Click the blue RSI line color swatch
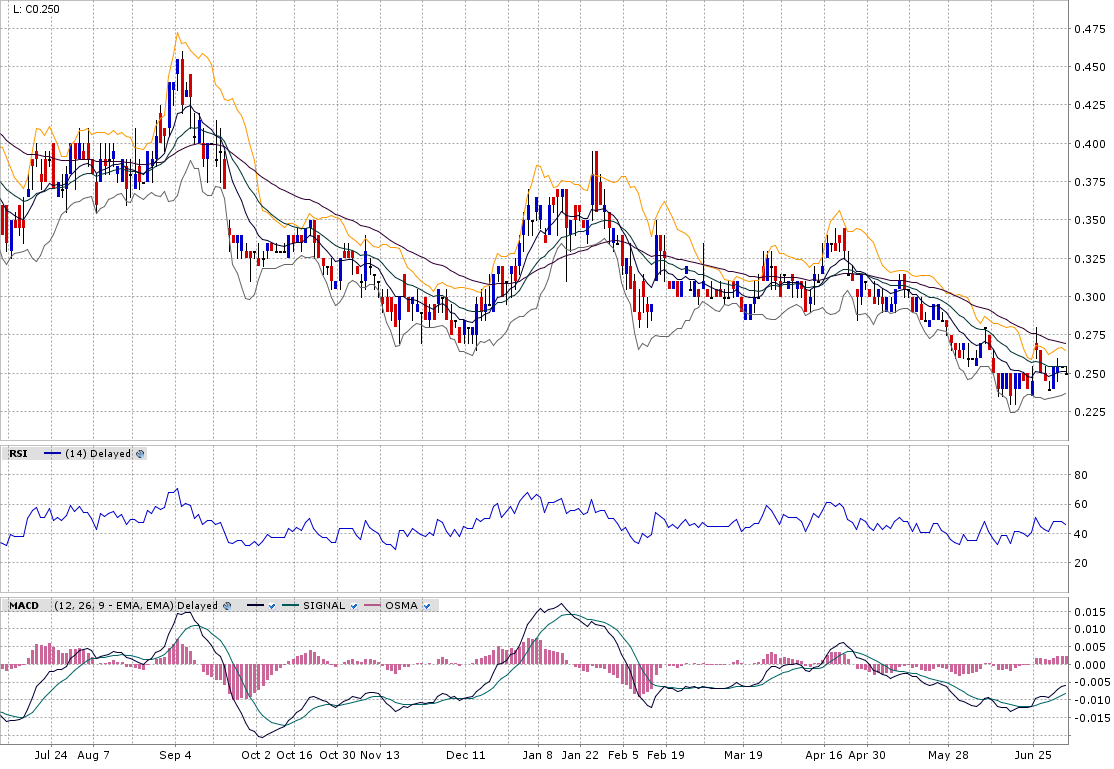 [x=53, y=454]
